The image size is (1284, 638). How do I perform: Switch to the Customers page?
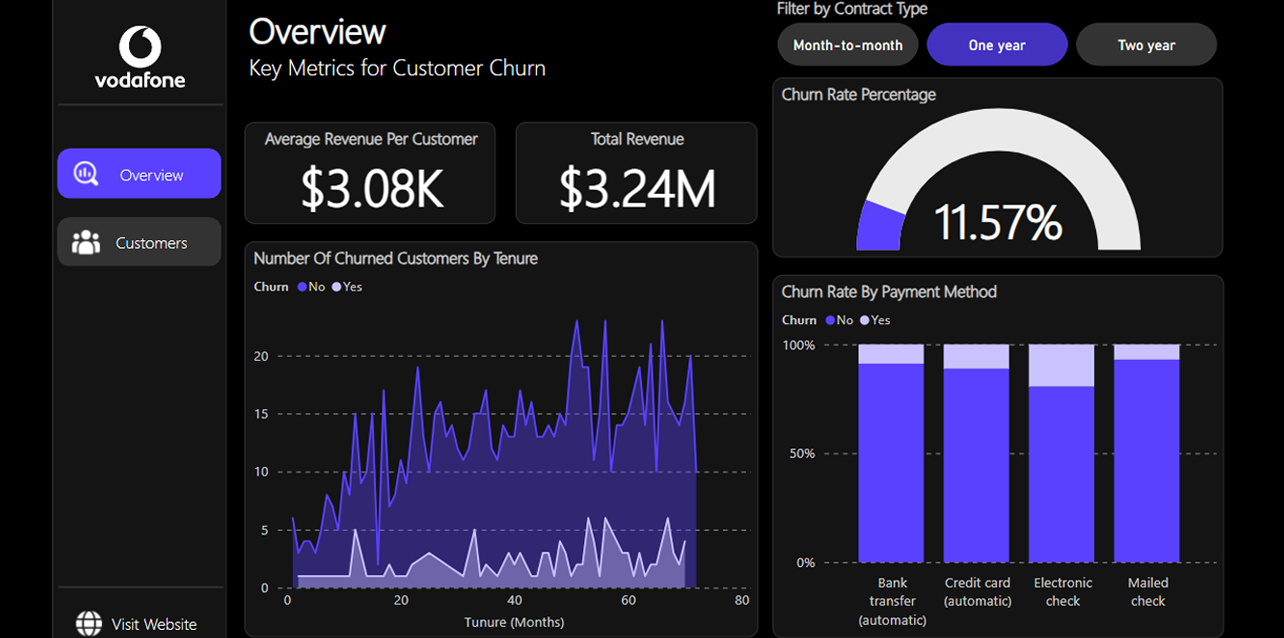(139, 242)
